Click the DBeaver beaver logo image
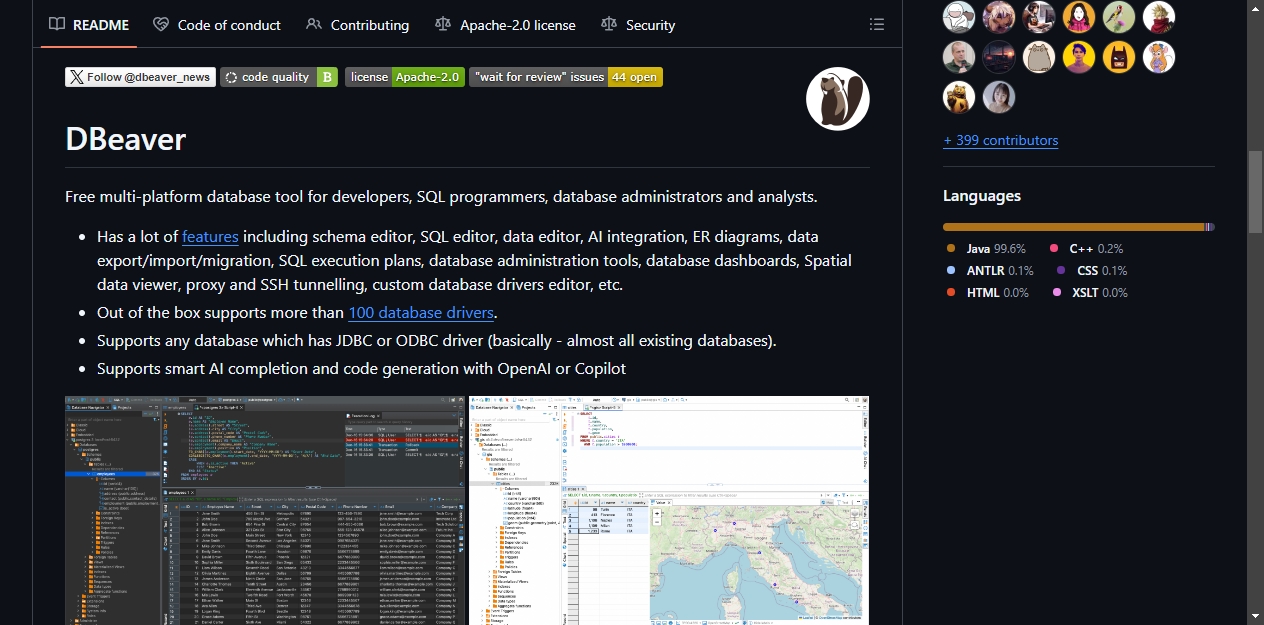 coord(838,99)
